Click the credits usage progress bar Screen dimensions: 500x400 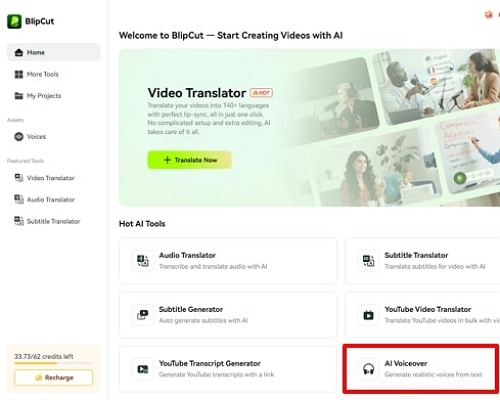point(53,363)
